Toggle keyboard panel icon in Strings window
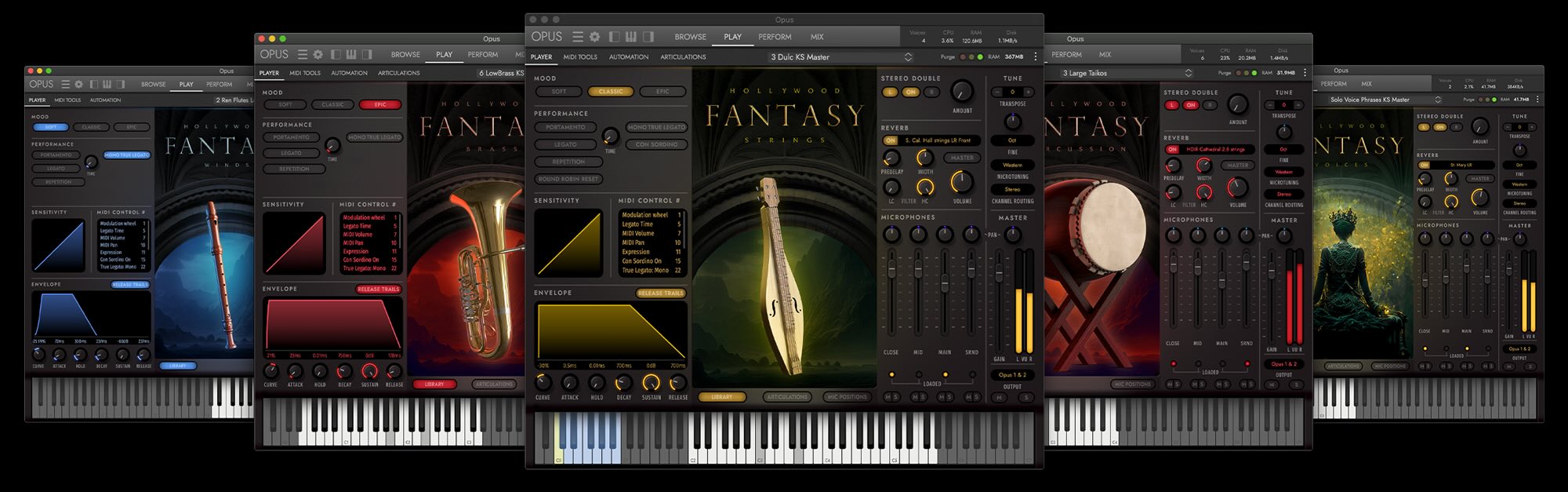 point(631,37)
